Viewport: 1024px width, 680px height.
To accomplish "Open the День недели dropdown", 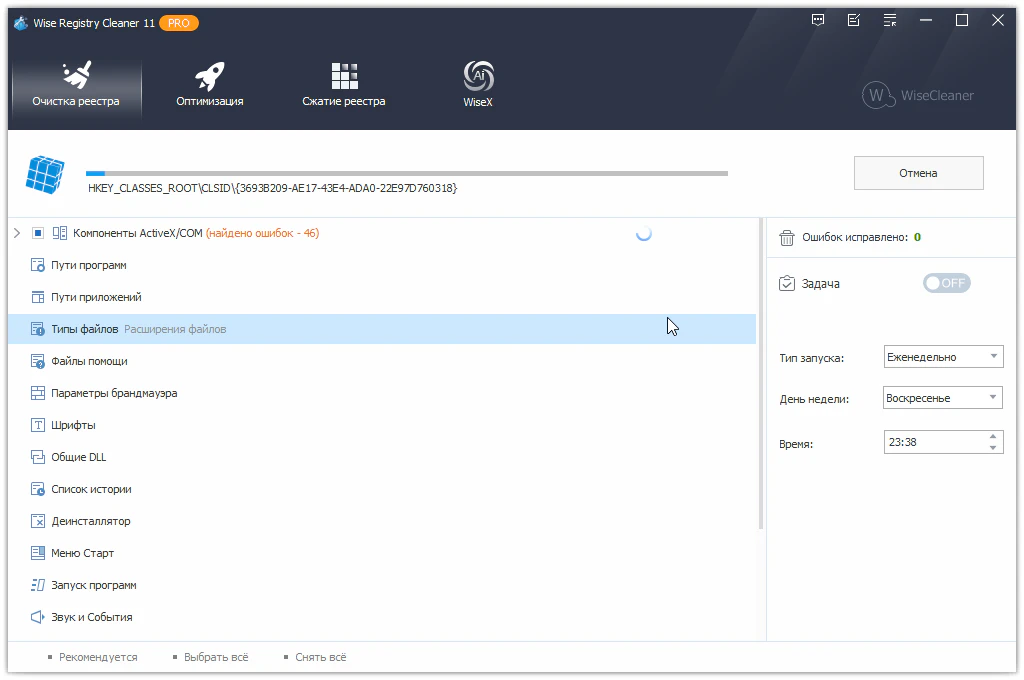I will pyautogui.click(x=943, y=398).
